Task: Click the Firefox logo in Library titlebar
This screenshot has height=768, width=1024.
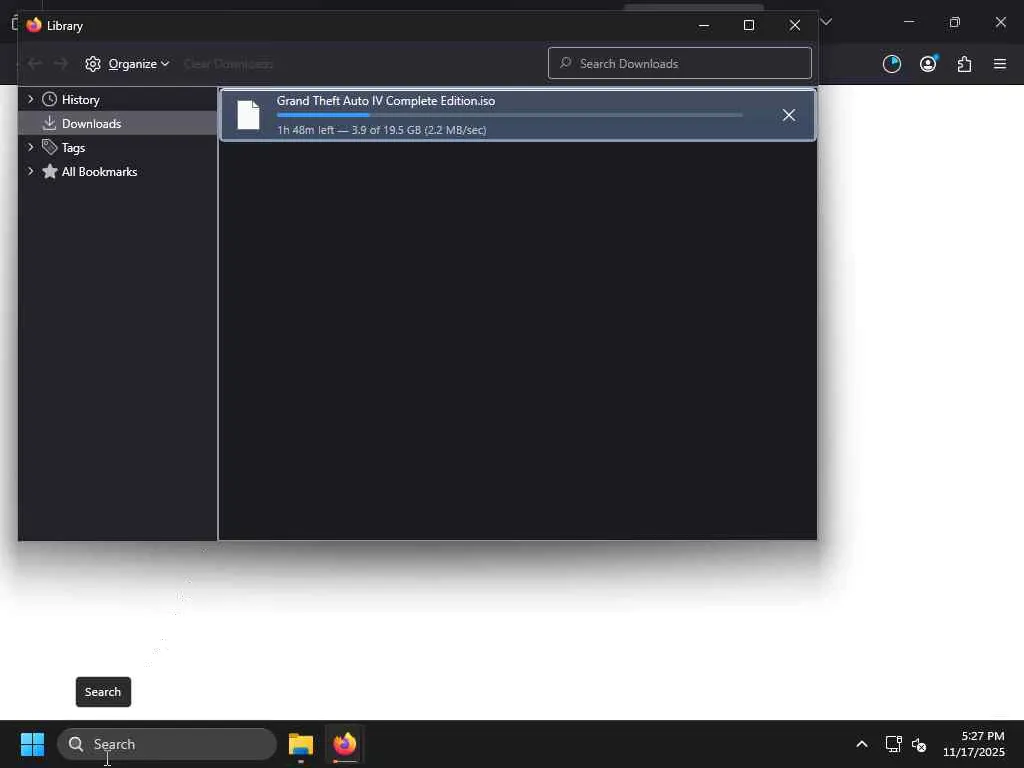Action: click(x=34, y=25)
